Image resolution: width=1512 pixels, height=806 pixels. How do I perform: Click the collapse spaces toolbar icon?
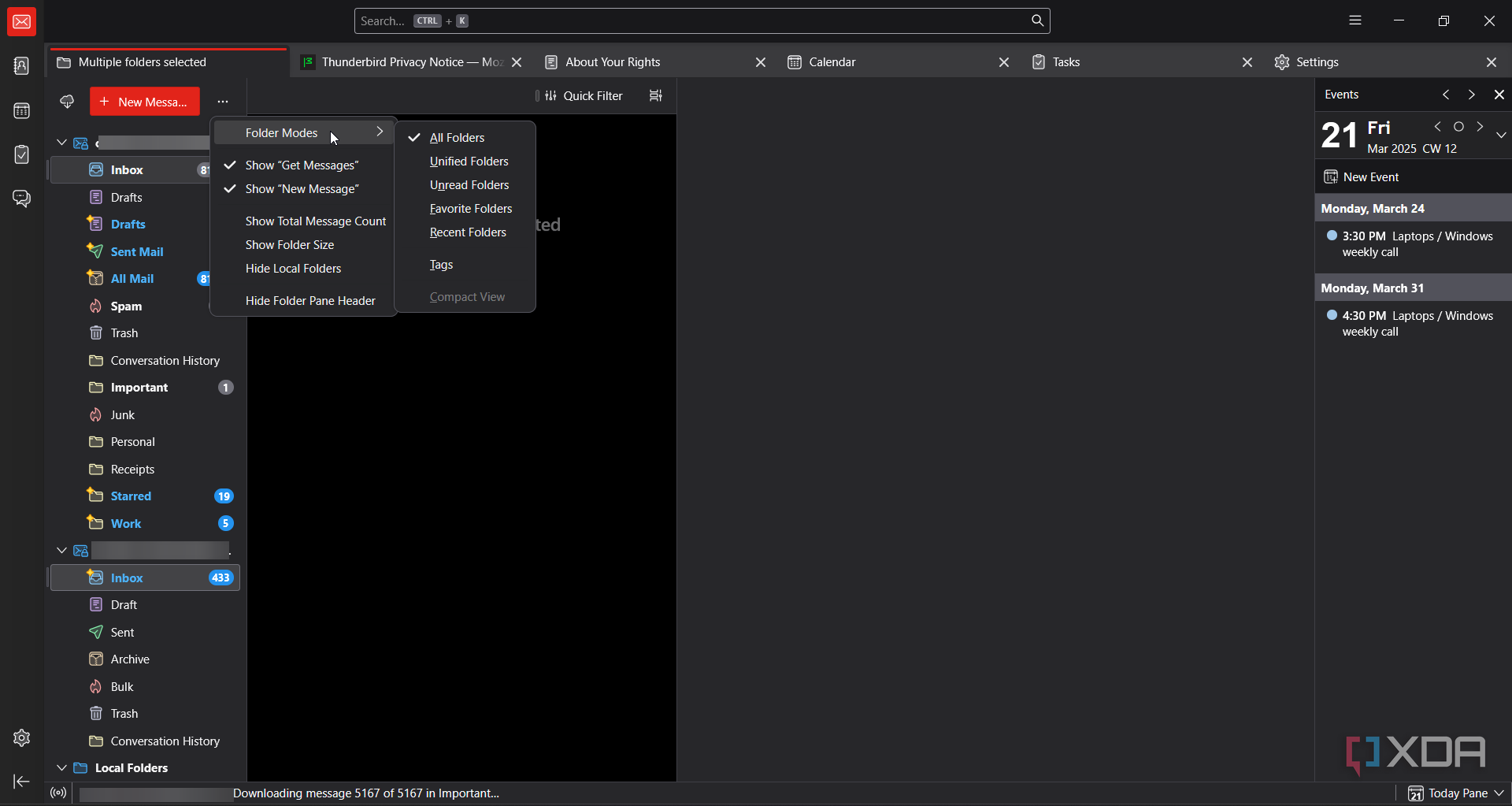[x=21, y=782]
